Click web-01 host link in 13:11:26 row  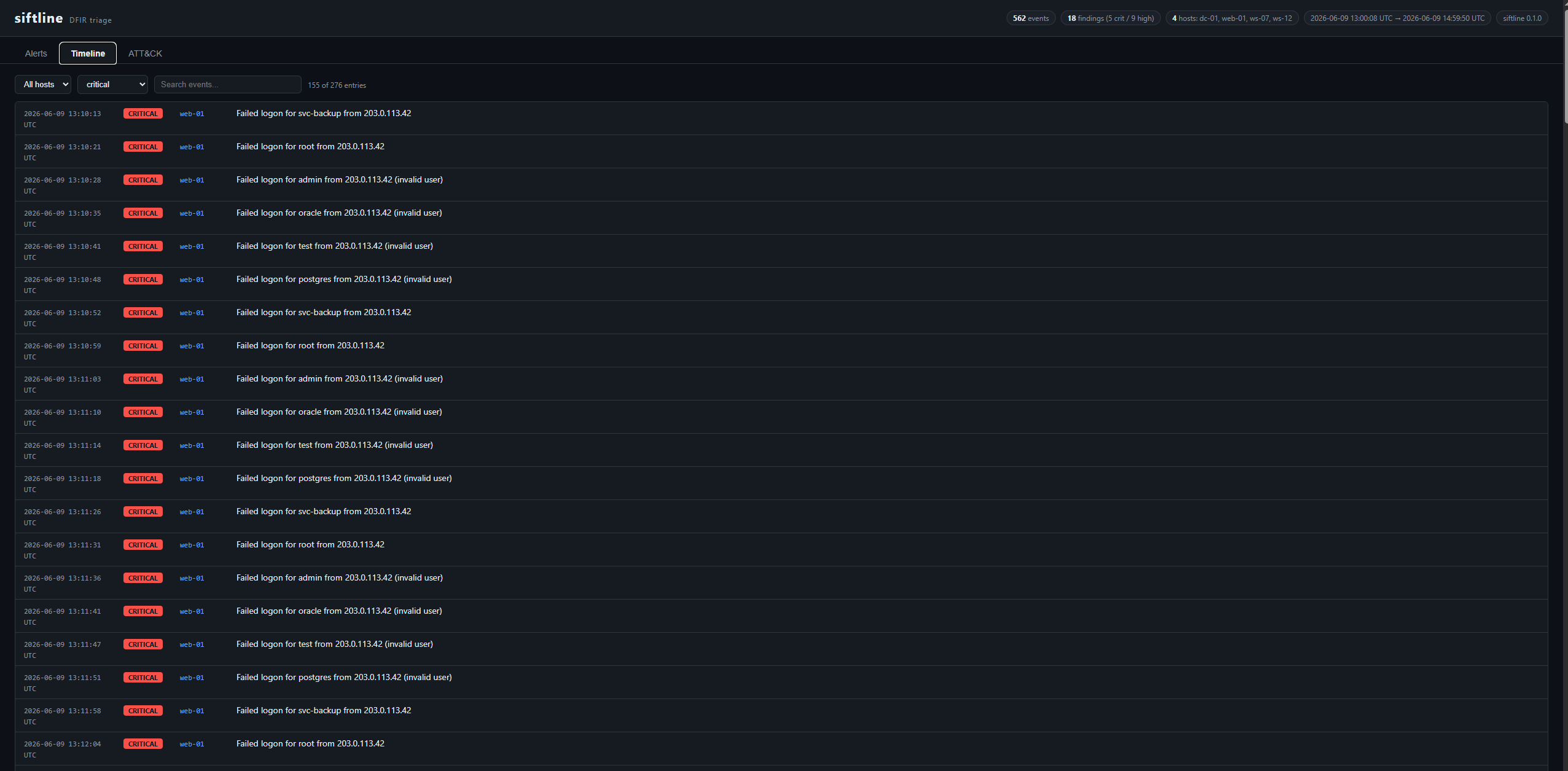coord(192,512)
